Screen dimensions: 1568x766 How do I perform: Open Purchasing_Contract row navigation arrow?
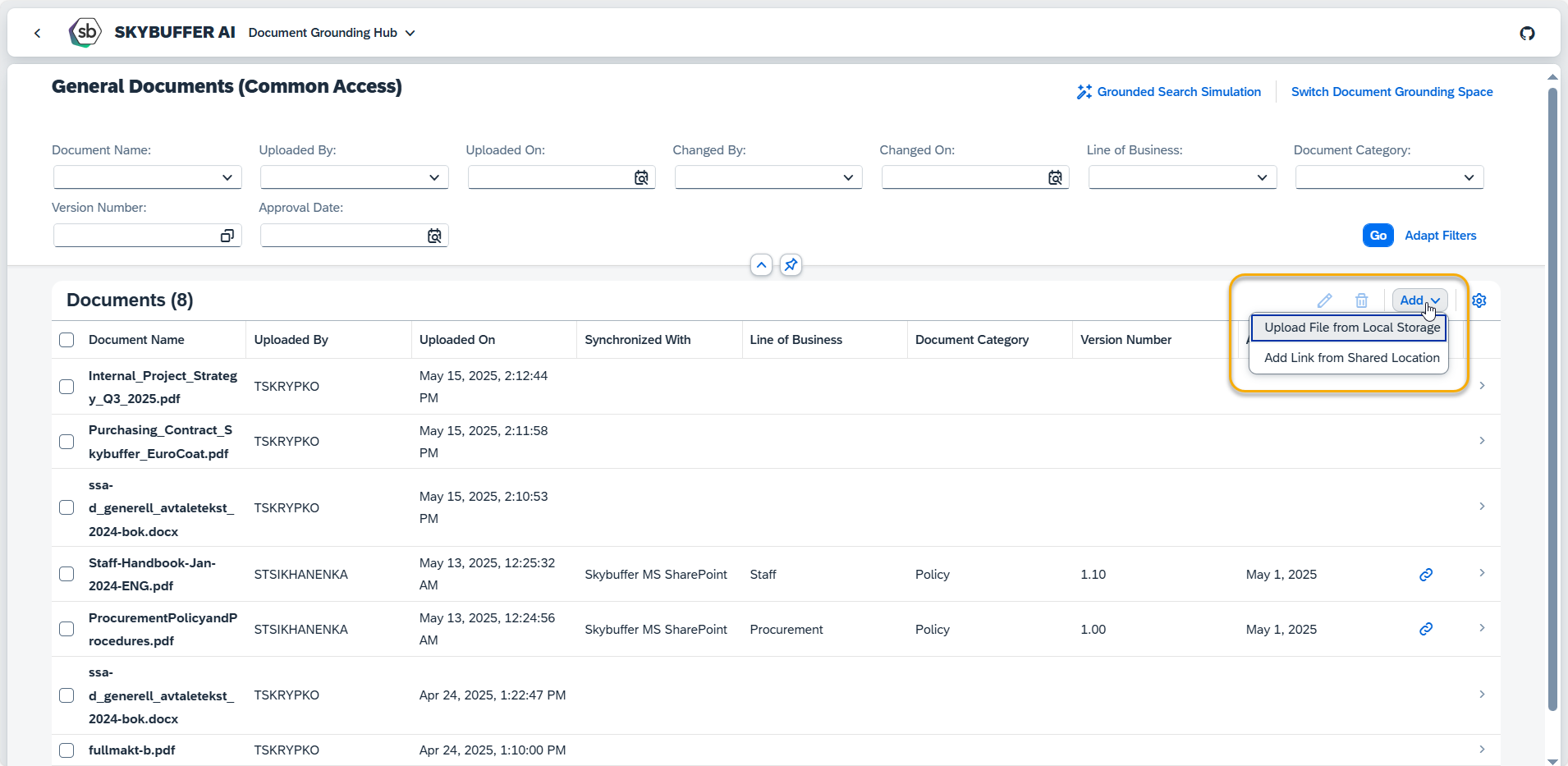(1482, 441)
